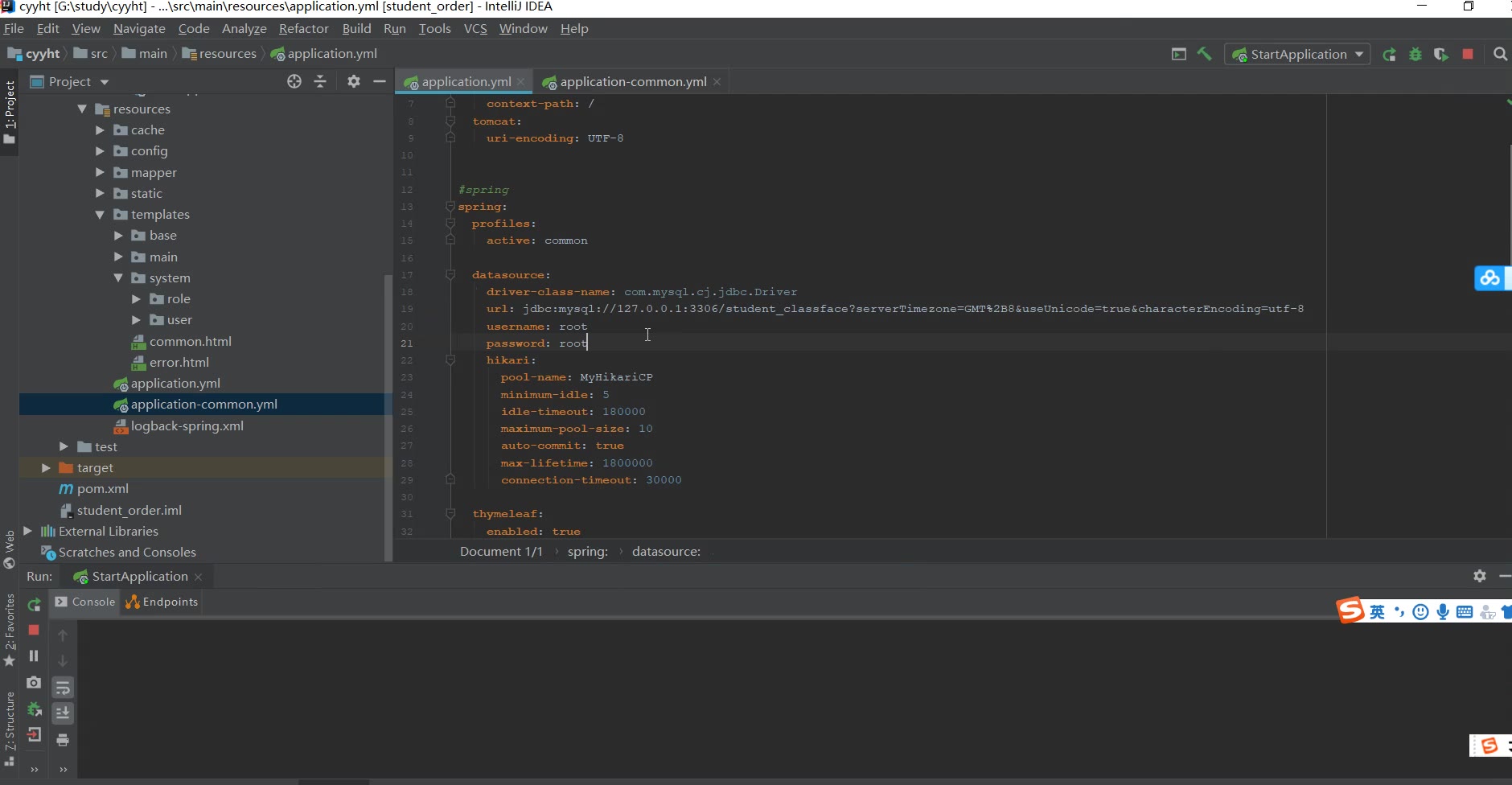Click the datasource breadcrumb in editor footer

pos(666,551)
